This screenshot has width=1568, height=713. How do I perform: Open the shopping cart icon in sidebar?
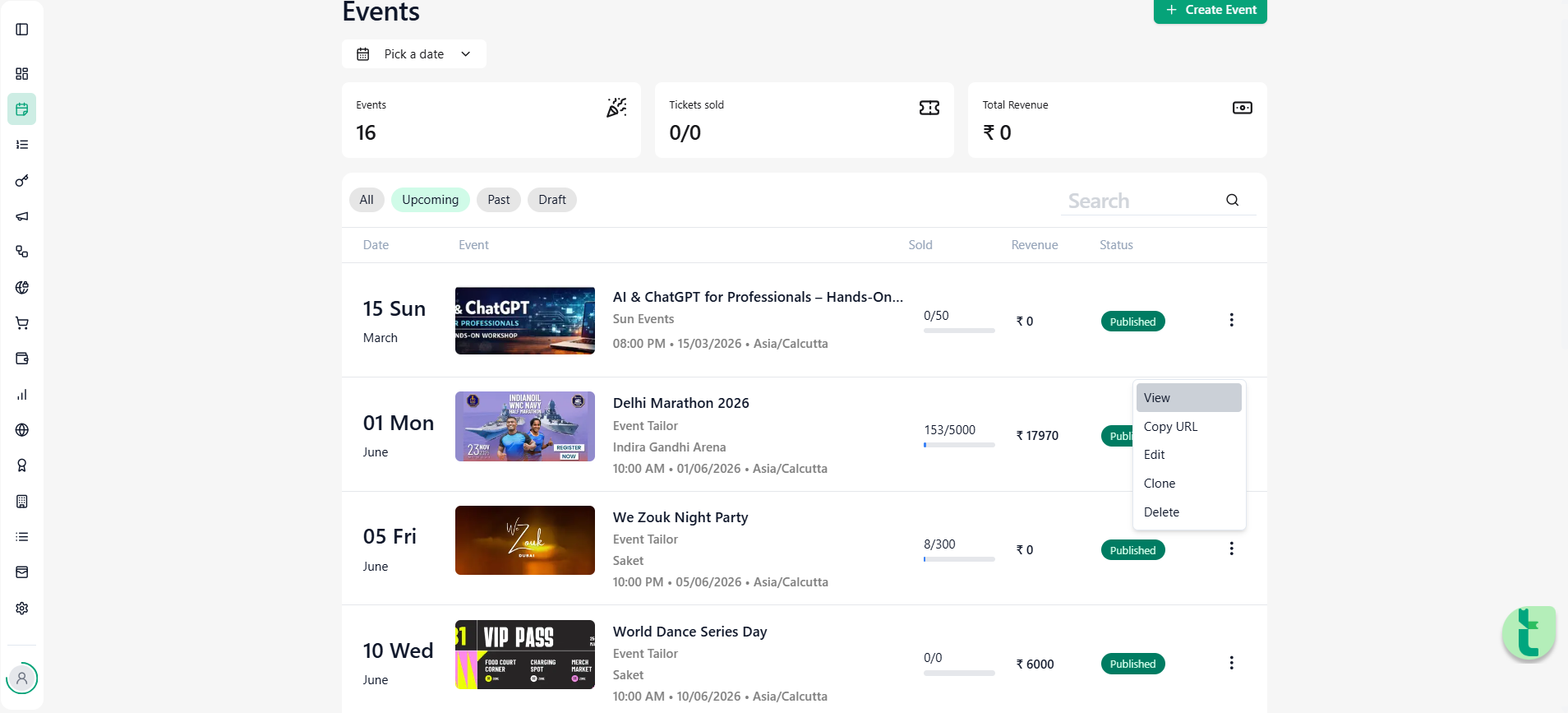pyautogui.click(x=22, y=323)
